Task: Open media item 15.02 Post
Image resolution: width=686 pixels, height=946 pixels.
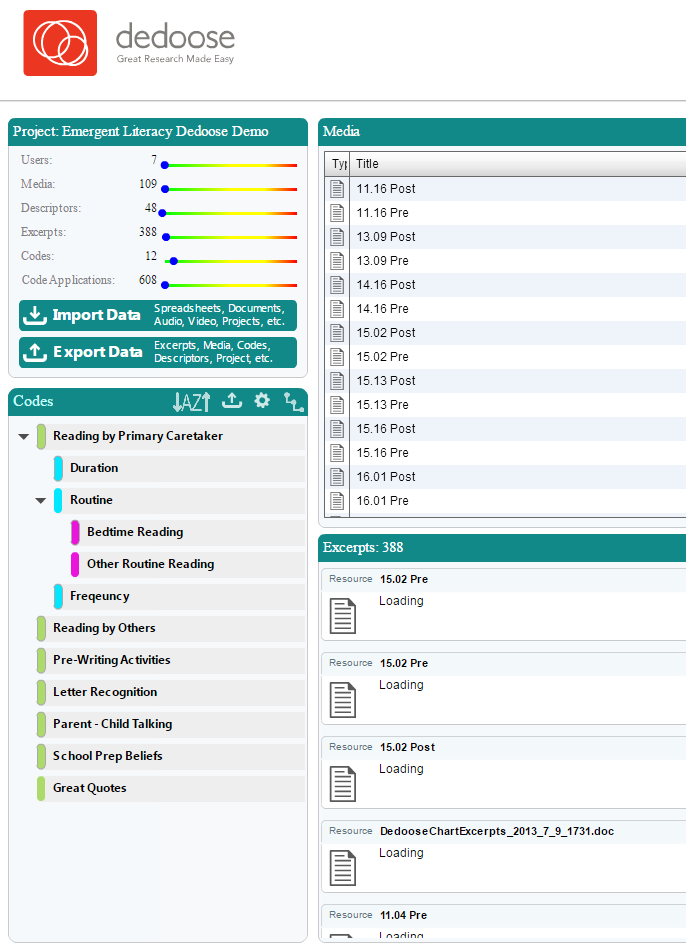Action: (x=386, y=333)
